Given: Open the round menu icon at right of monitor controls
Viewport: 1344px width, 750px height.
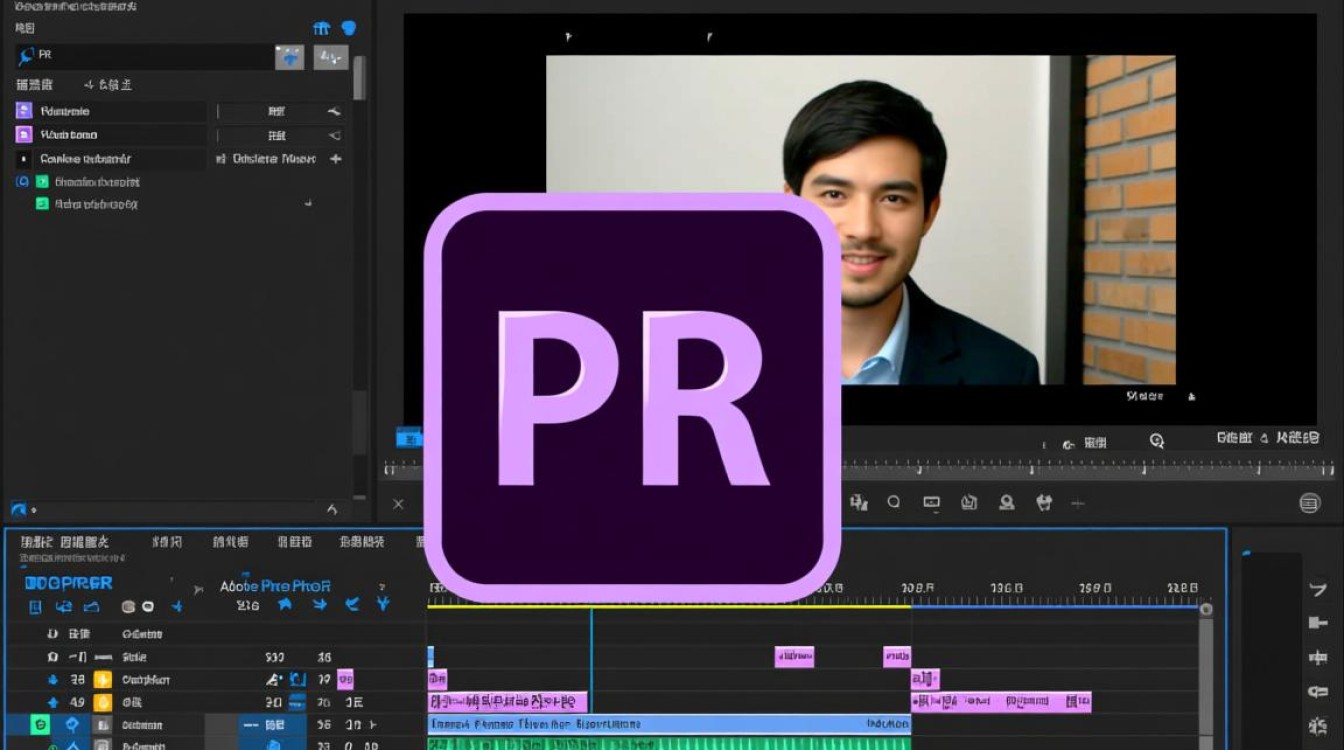Looking at the screenshot, I should [1309, 503].
